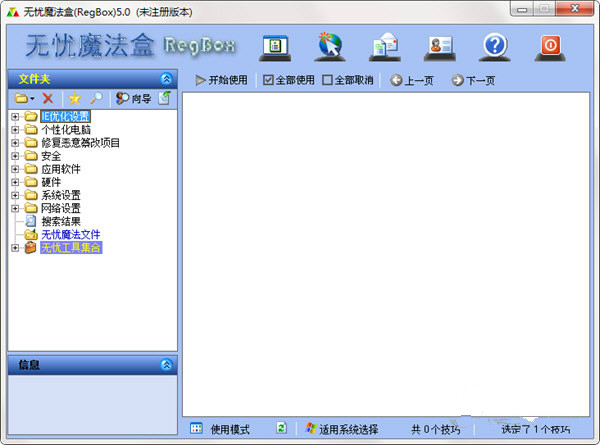Expand the 硬件 tree node
This screenshot has height=445, width=600.
point(15,182)
